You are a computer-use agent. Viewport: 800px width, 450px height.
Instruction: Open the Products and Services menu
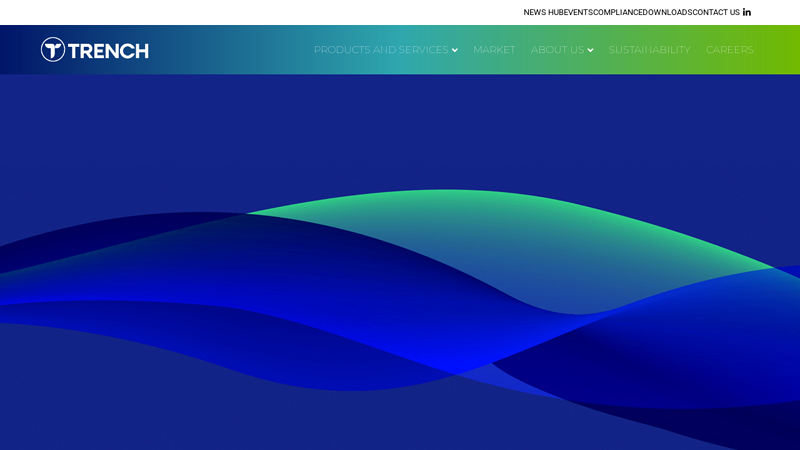point(380,50)
